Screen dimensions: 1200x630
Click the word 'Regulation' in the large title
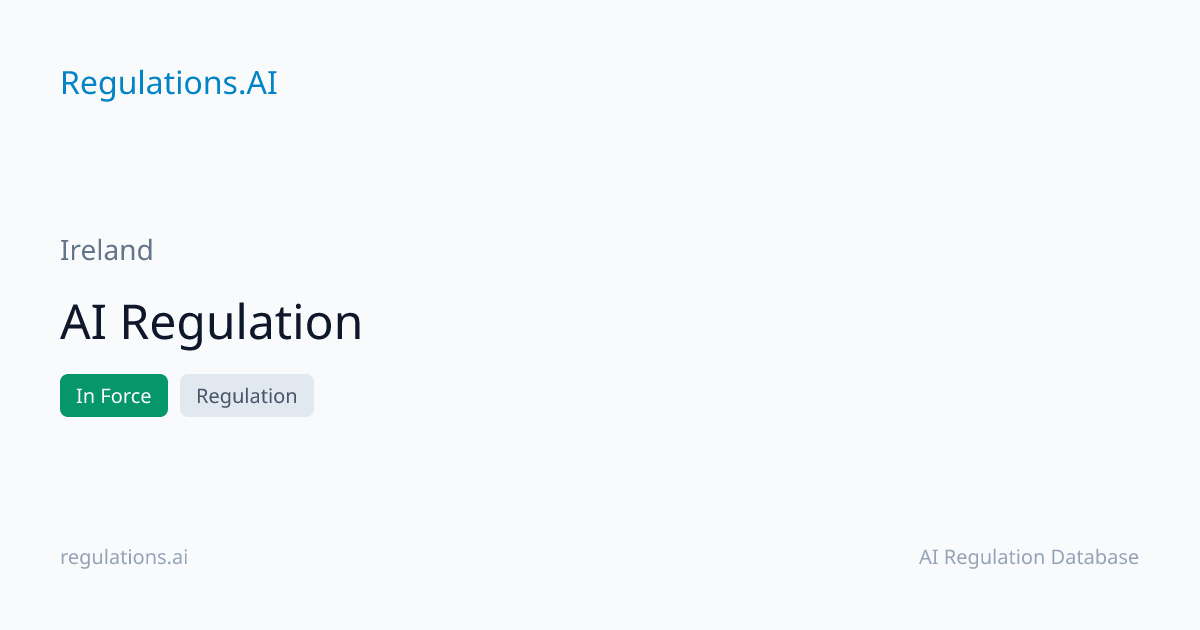pyautogui.click(x=242, y=324)
